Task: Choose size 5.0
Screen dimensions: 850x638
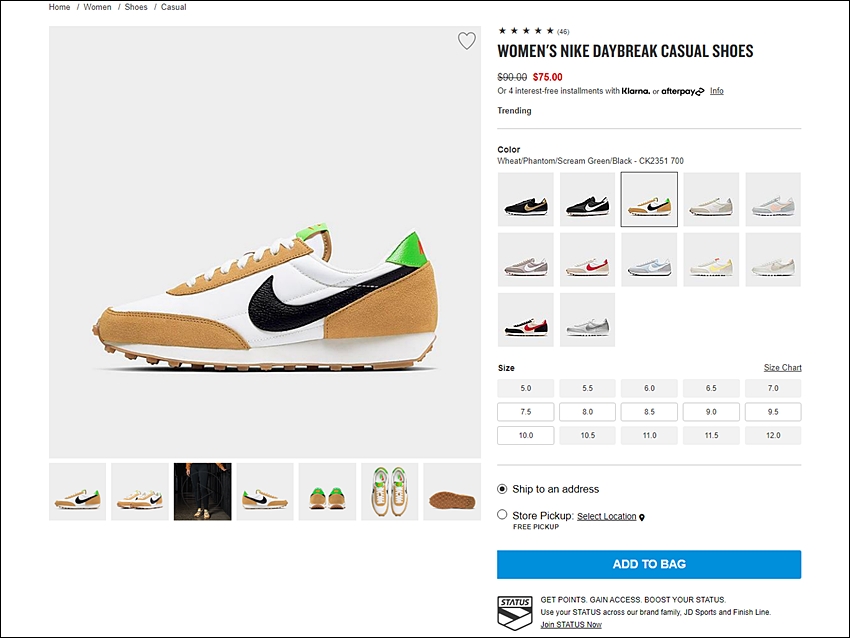Action: 526,388
